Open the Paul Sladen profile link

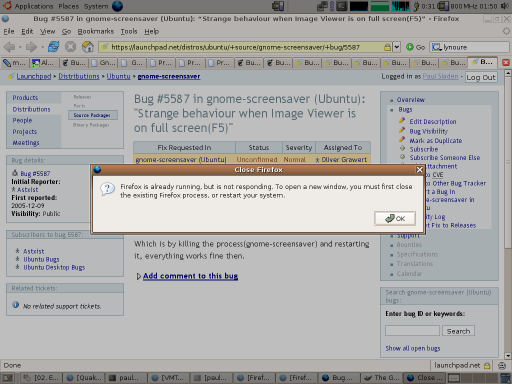point(440,76)
